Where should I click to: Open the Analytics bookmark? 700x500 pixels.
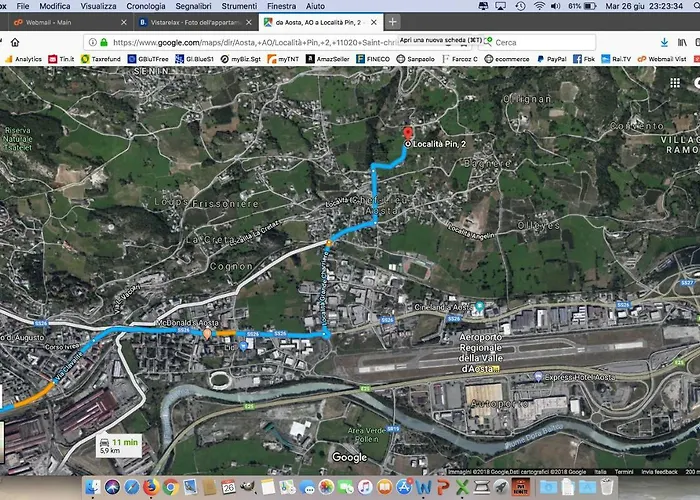coord(23,59)
